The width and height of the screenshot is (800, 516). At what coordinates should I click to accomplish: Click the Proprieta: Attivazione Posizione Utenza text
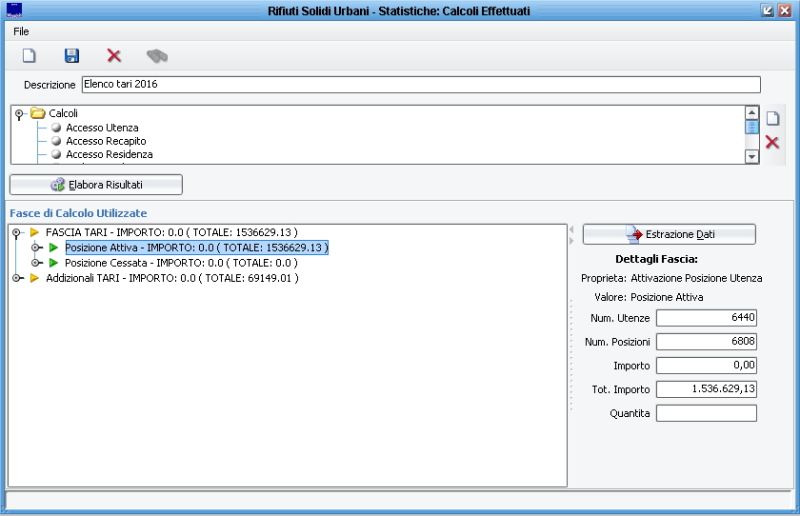click(671, 278)
